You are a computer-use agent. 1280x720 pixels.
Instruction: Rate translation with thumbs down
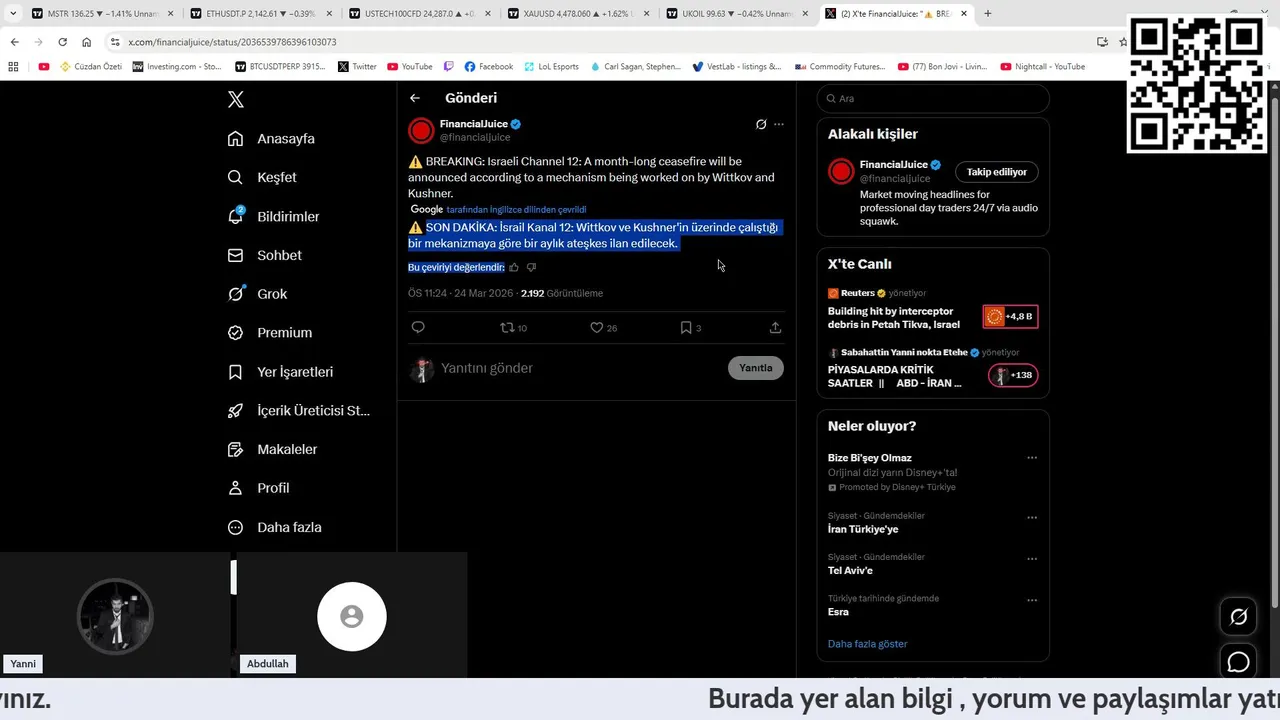[531, 267]
